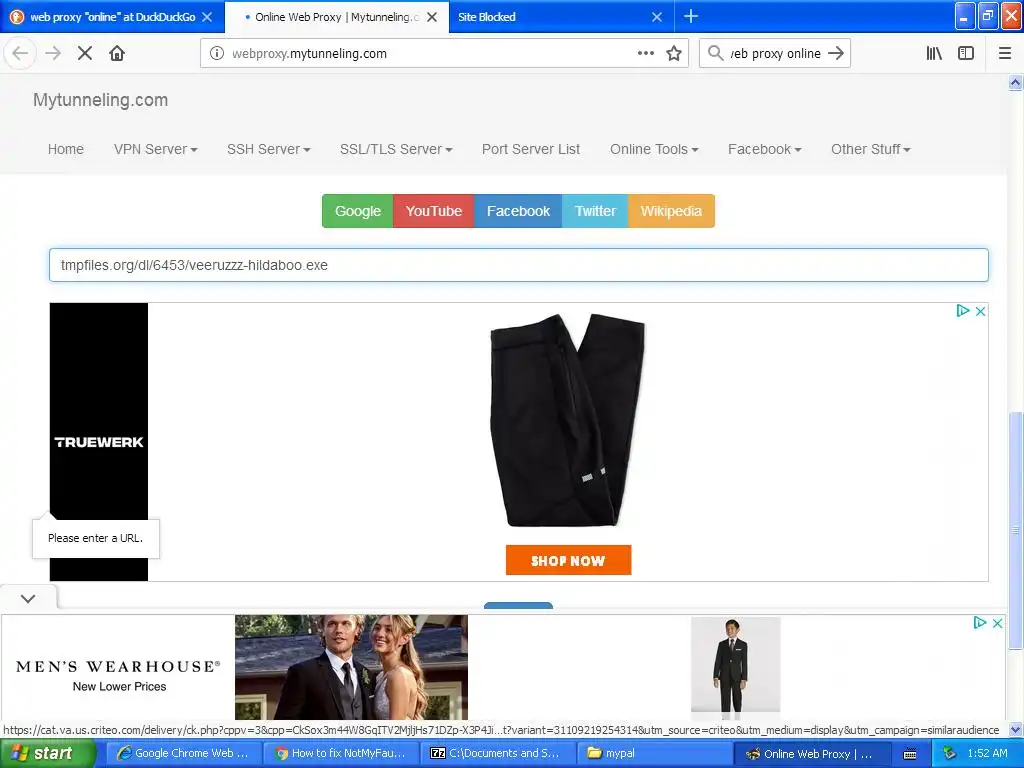The image size is (1024, 768).
Task: Expand the Facebook dropdown in navbar
Action: [764, 149]
